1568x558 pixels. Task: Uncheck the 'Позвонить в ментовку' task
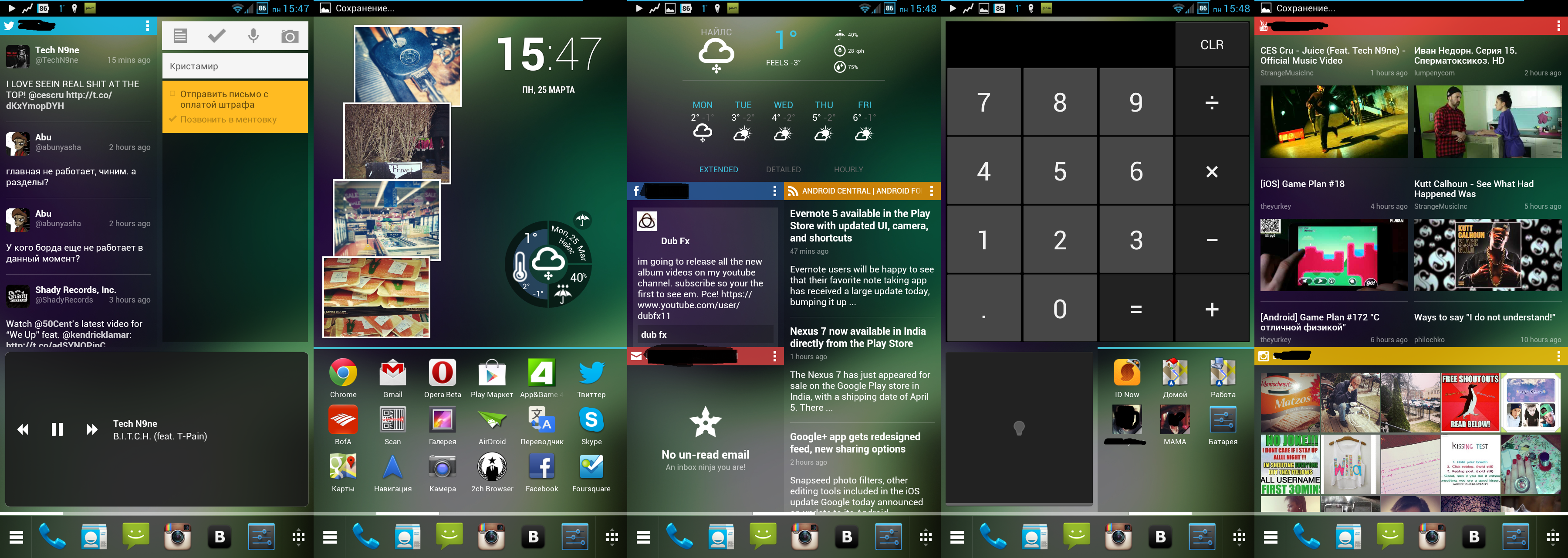pyautogui.click(x=173, y=119)
